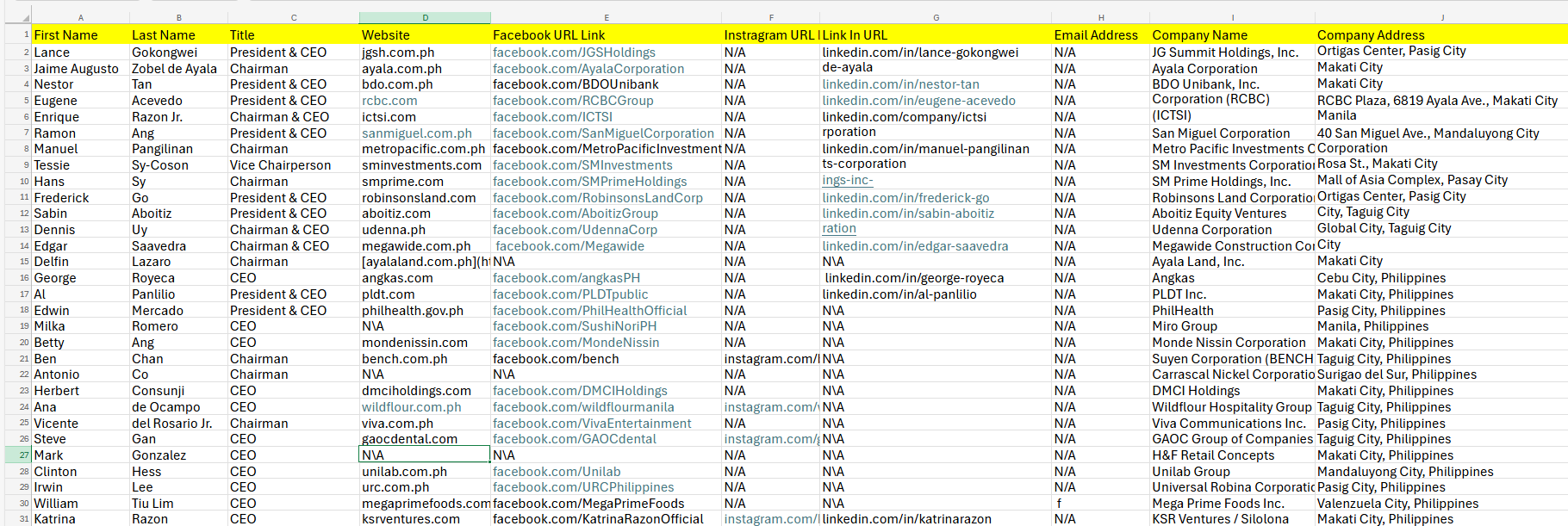
Task: Select the 'gaocdental.com' cell
Action: tap(425, 439)
